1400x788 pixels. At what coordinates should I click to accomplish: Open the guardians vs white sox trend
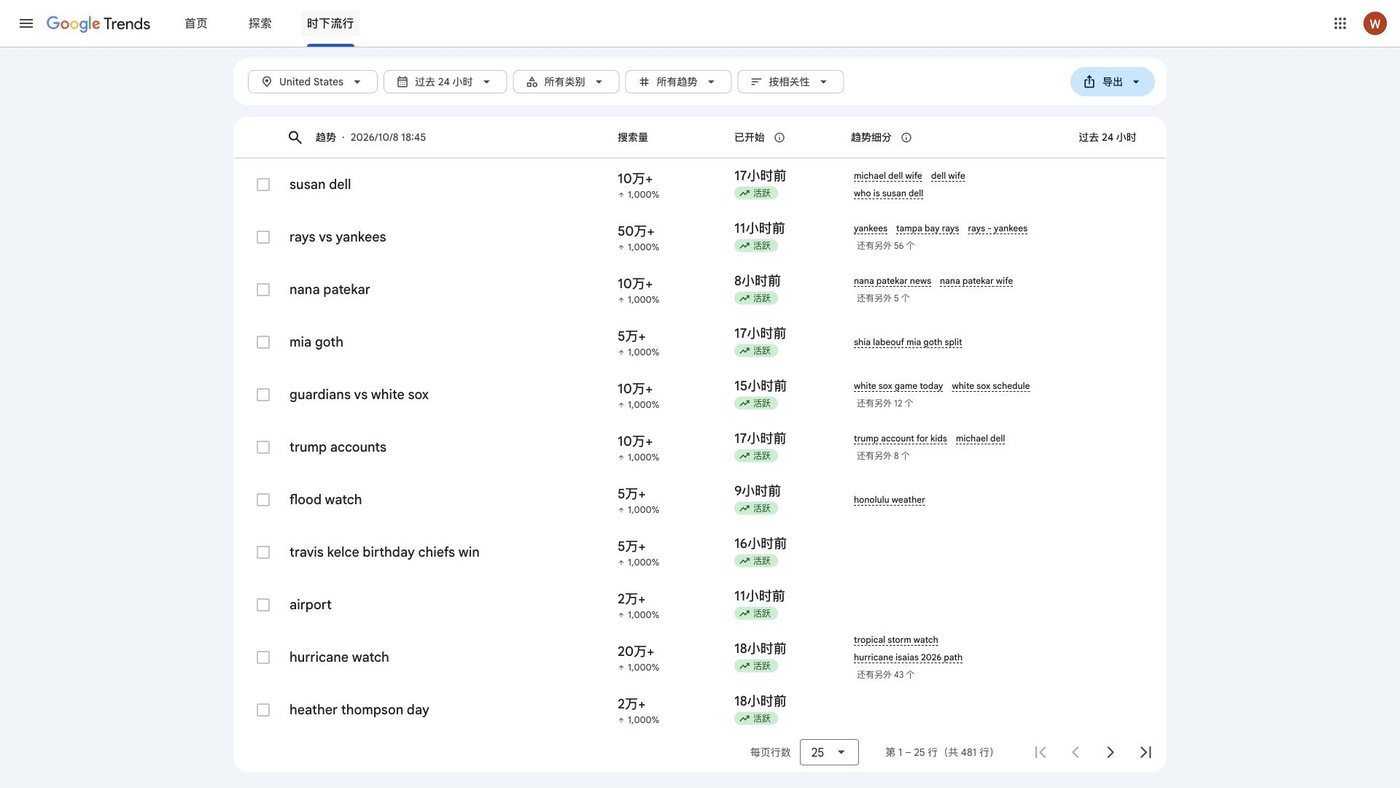[x=359, y=395]
